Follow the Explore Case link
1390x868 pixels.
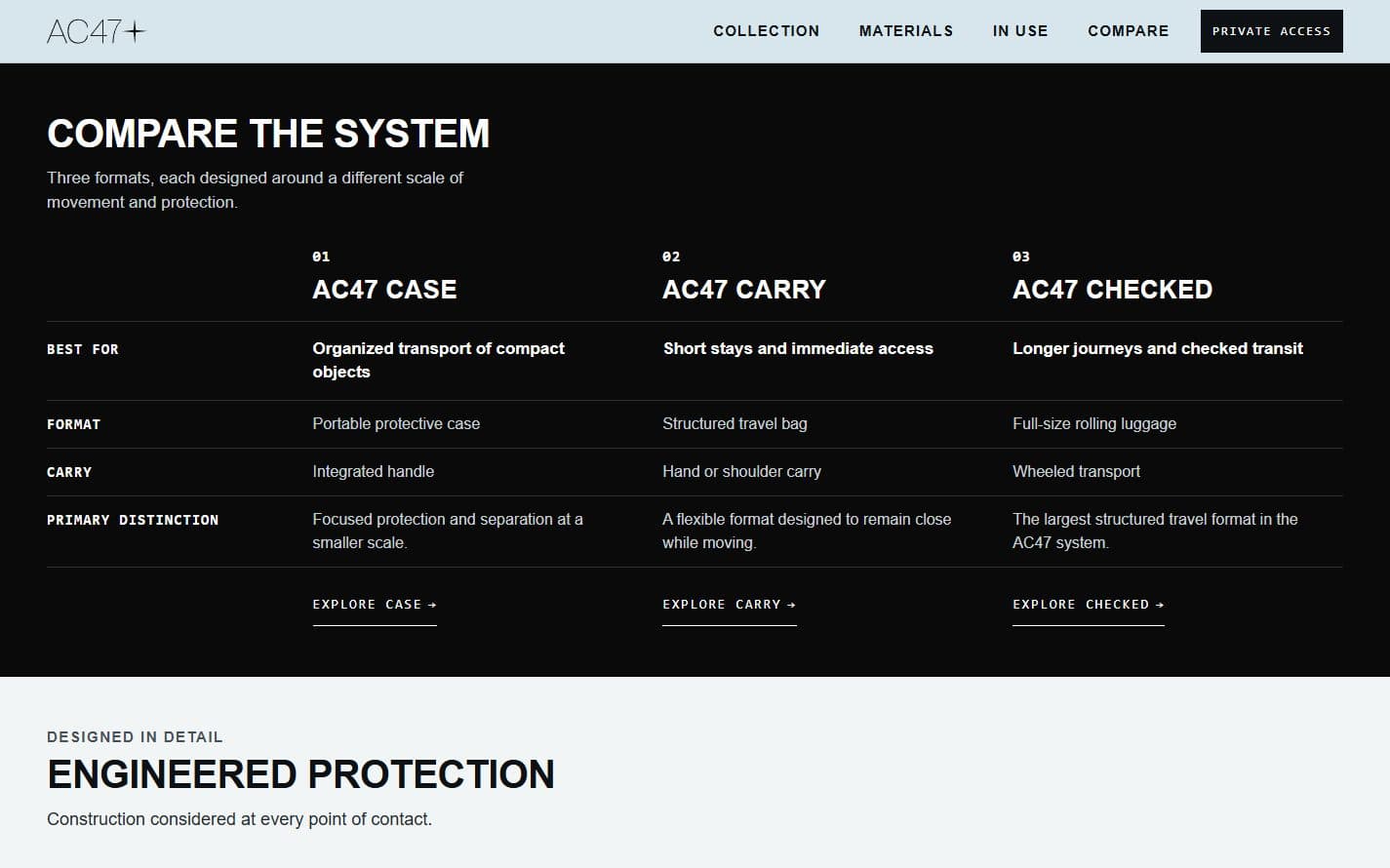coord(375,606)
